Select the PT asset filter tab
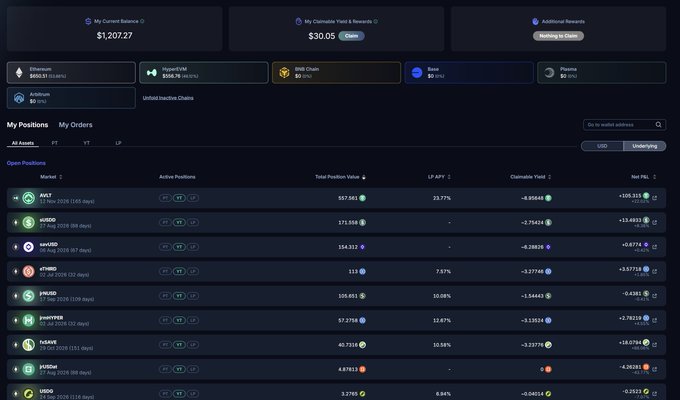 click(x=55, y=143)
